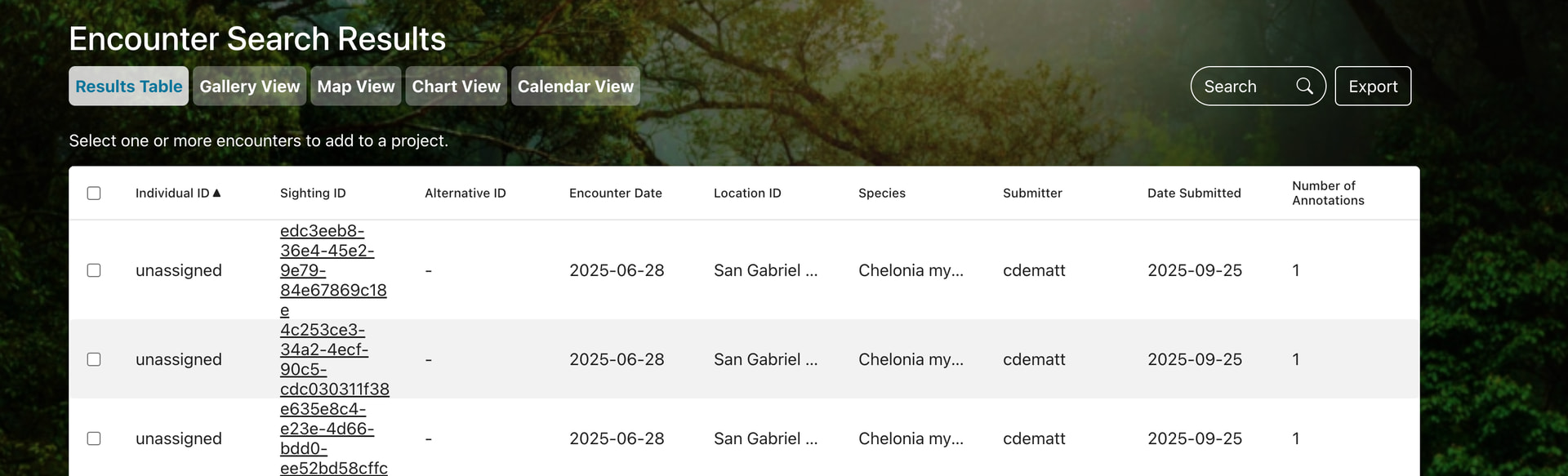The image size is (1568, 476).
Task: Show the Calendar View tab
Action: coord(575,86)
